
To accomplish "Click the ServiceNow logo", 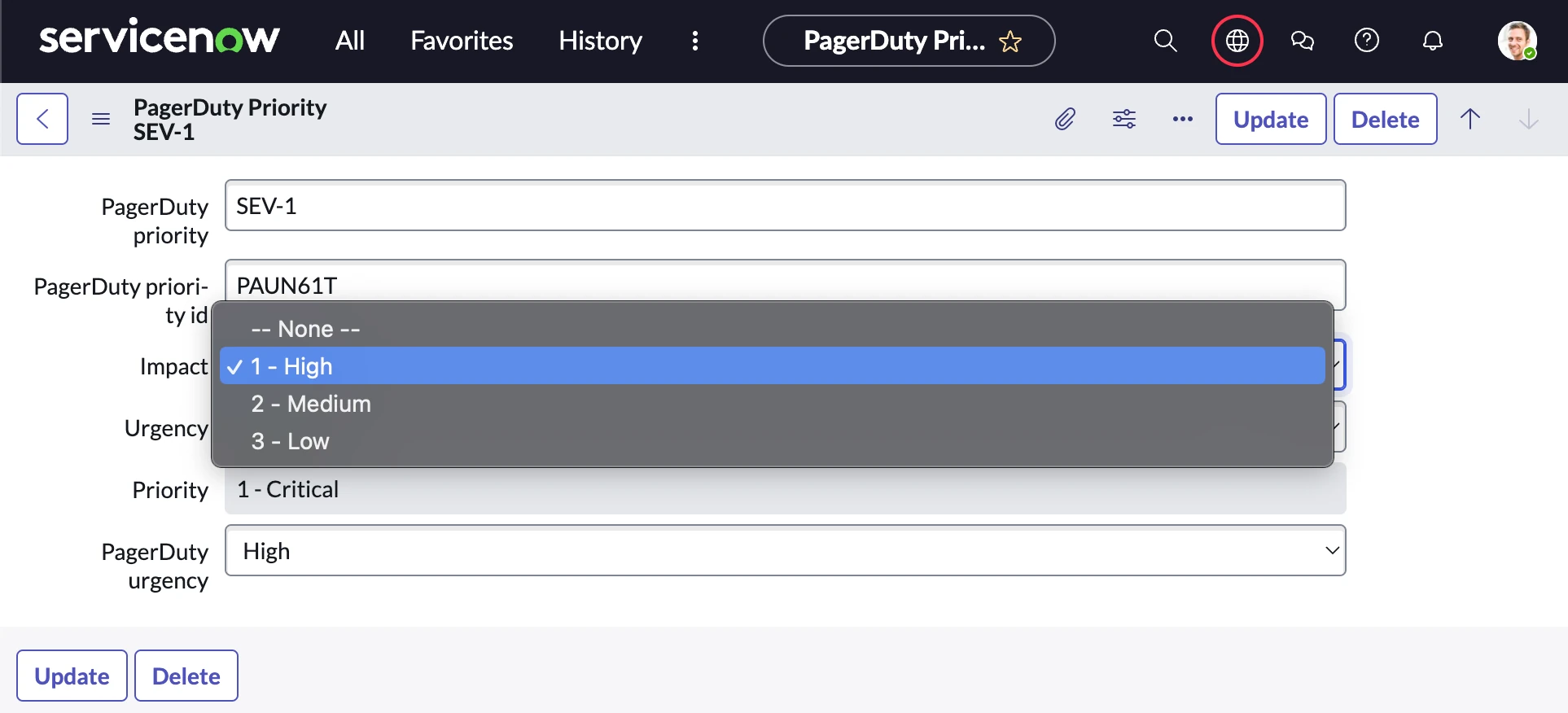I will [160, 38].
